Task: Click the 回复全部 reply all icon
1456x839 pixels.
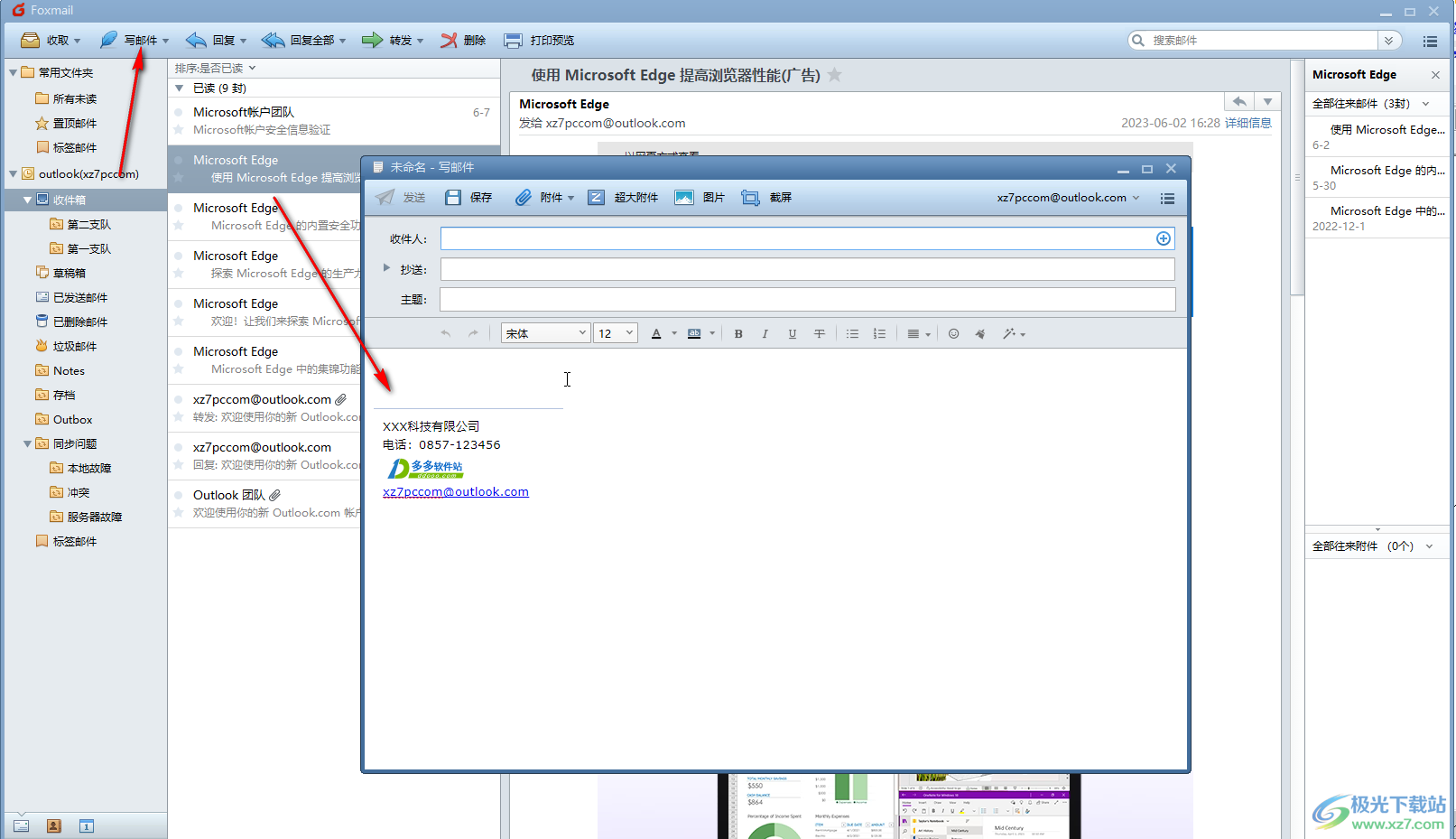Action: [x=273, y=40]
